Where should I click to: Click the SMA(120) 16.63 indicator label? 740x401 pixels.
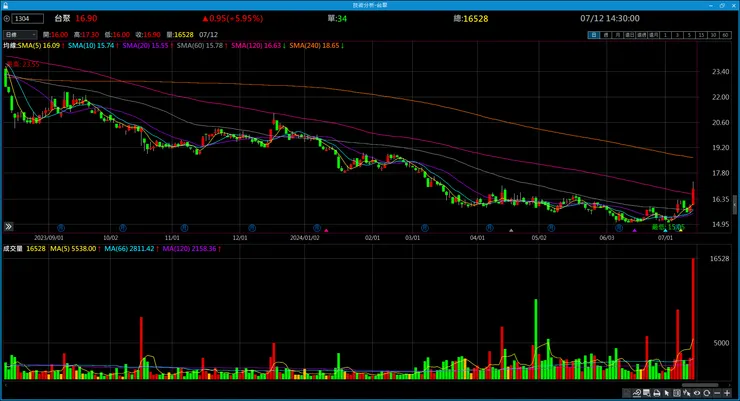258,46
